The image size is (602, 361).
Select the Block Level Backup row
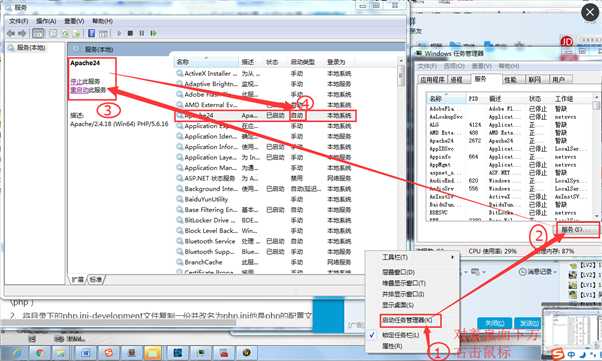click(x=265, y=230)
